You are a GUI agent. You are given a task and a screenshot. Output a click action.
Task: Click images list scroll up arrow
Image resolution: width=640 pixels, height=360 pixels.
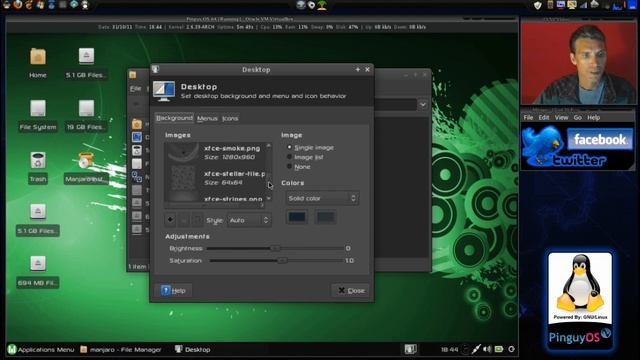269,145
